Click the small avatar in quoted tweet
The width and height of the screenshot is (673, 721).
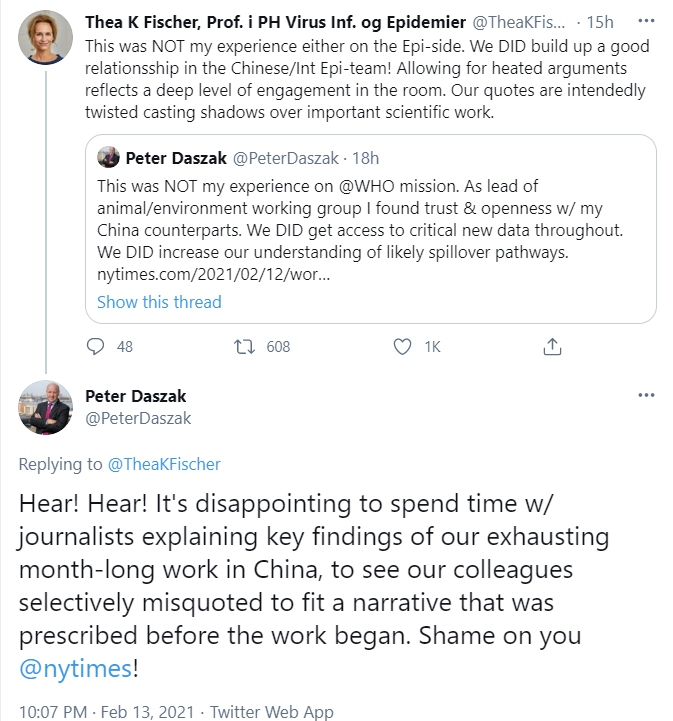[x=108, y=158]
